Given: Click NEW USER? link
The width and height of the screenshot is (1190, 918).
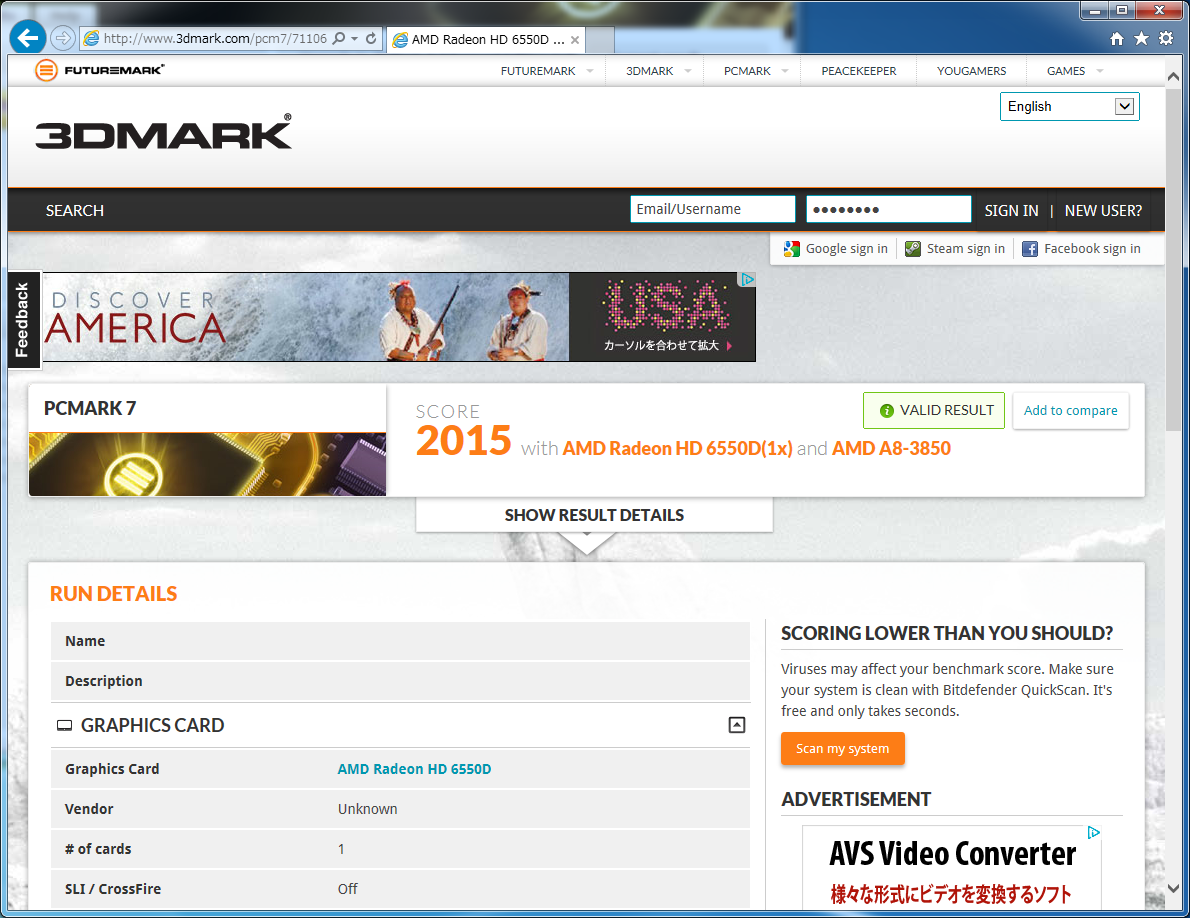Looking at the screenshot, I should [1103, 210].
